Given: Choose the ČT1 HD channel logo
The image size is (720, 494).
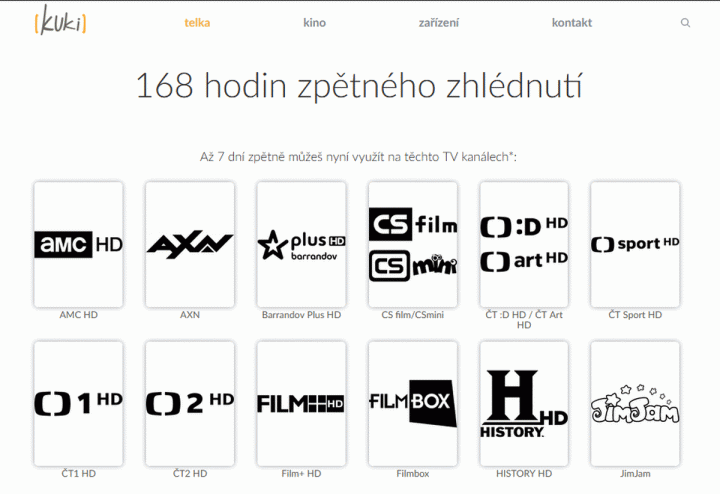Looking at the screenshot, I should tap(79, 404).
